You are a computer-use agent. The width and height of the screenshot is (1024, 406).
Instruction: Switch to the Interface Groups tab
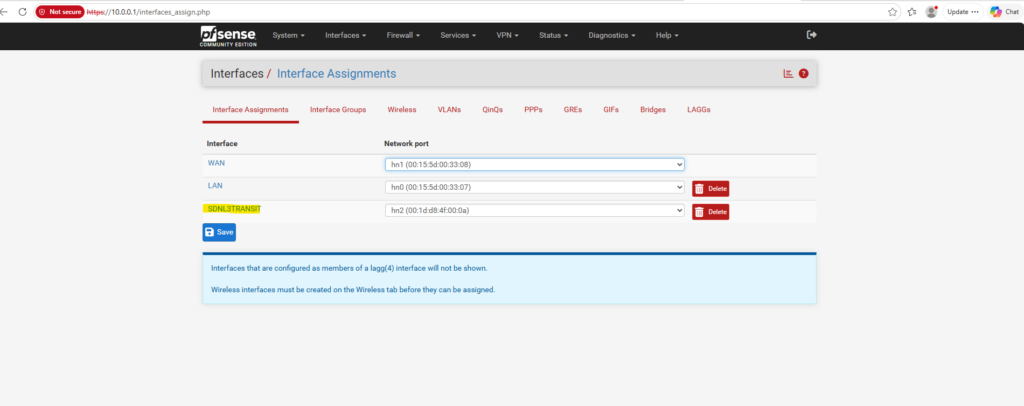pyautogui.click(x=338, y=110)
